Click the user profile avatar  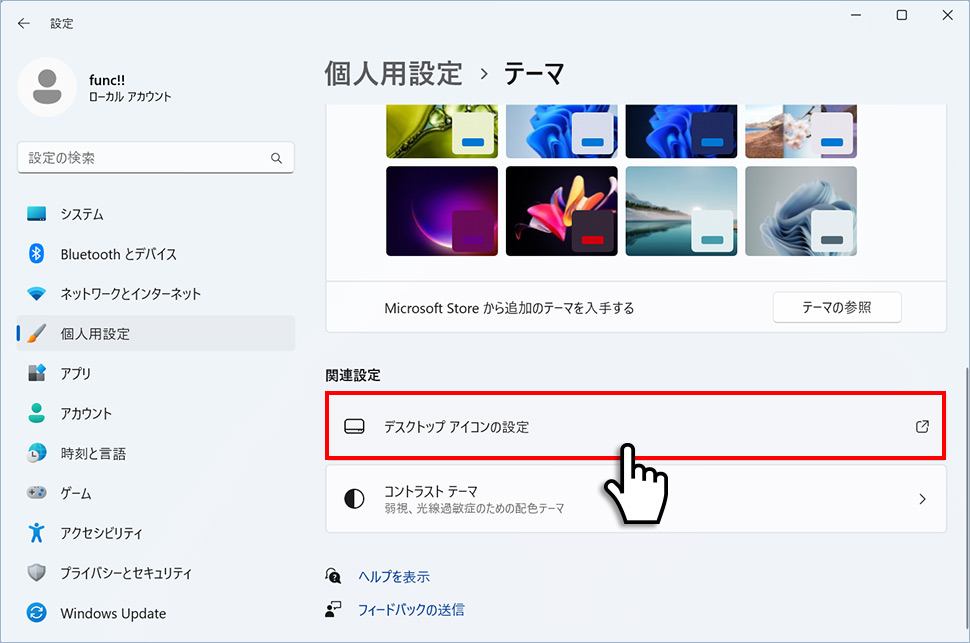[47, 87]
